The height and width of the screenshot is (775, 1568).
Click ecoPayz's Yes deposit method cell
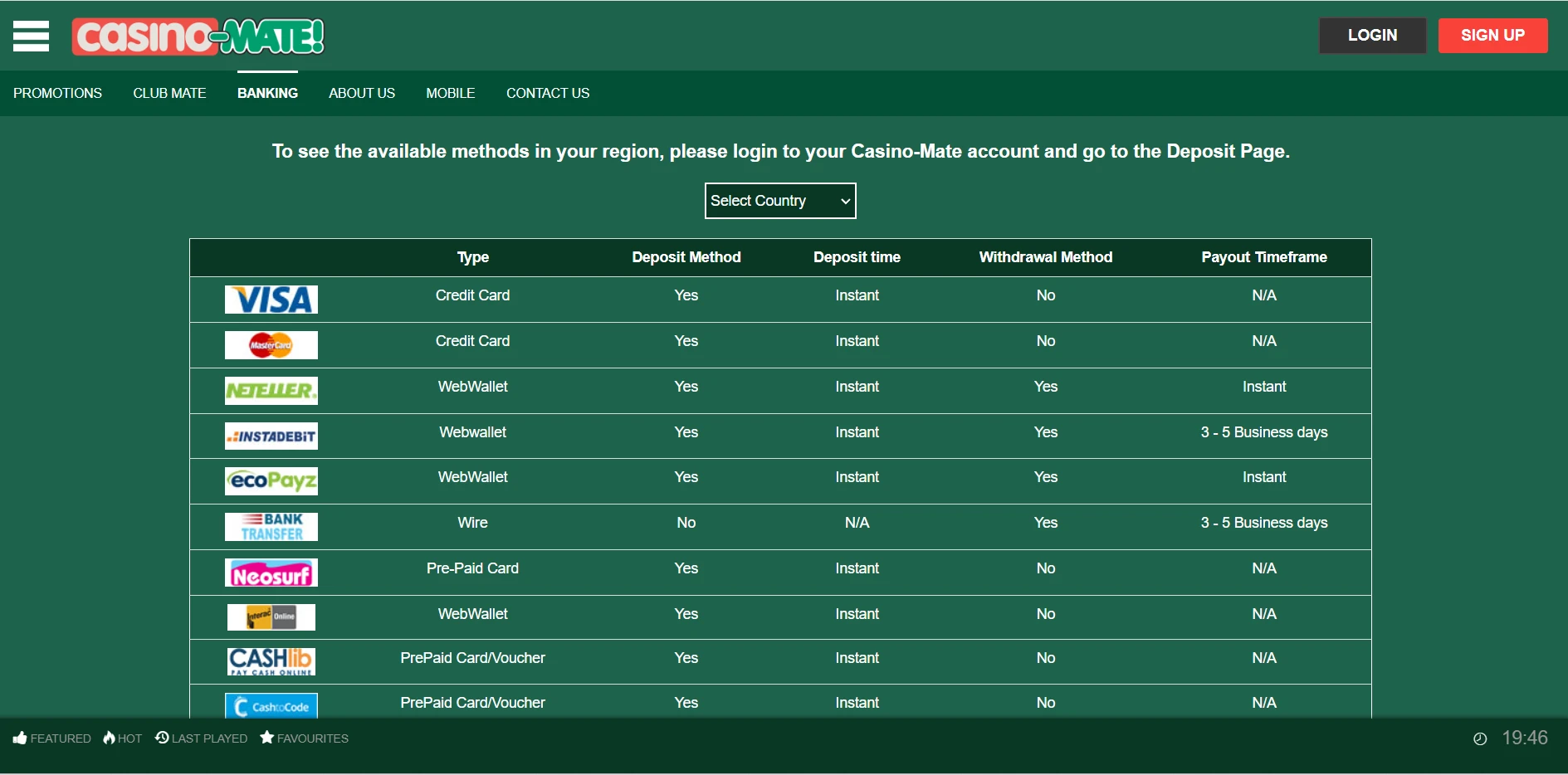click(x=686, y=477)
